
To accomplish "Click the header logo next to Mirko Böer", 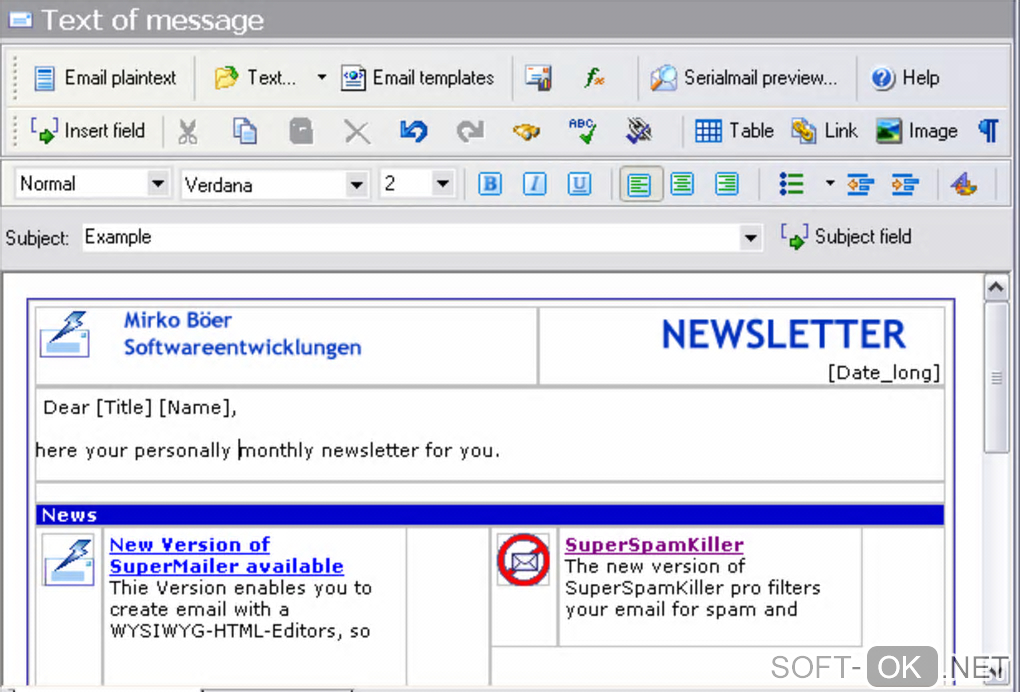I will coord(64,334).
